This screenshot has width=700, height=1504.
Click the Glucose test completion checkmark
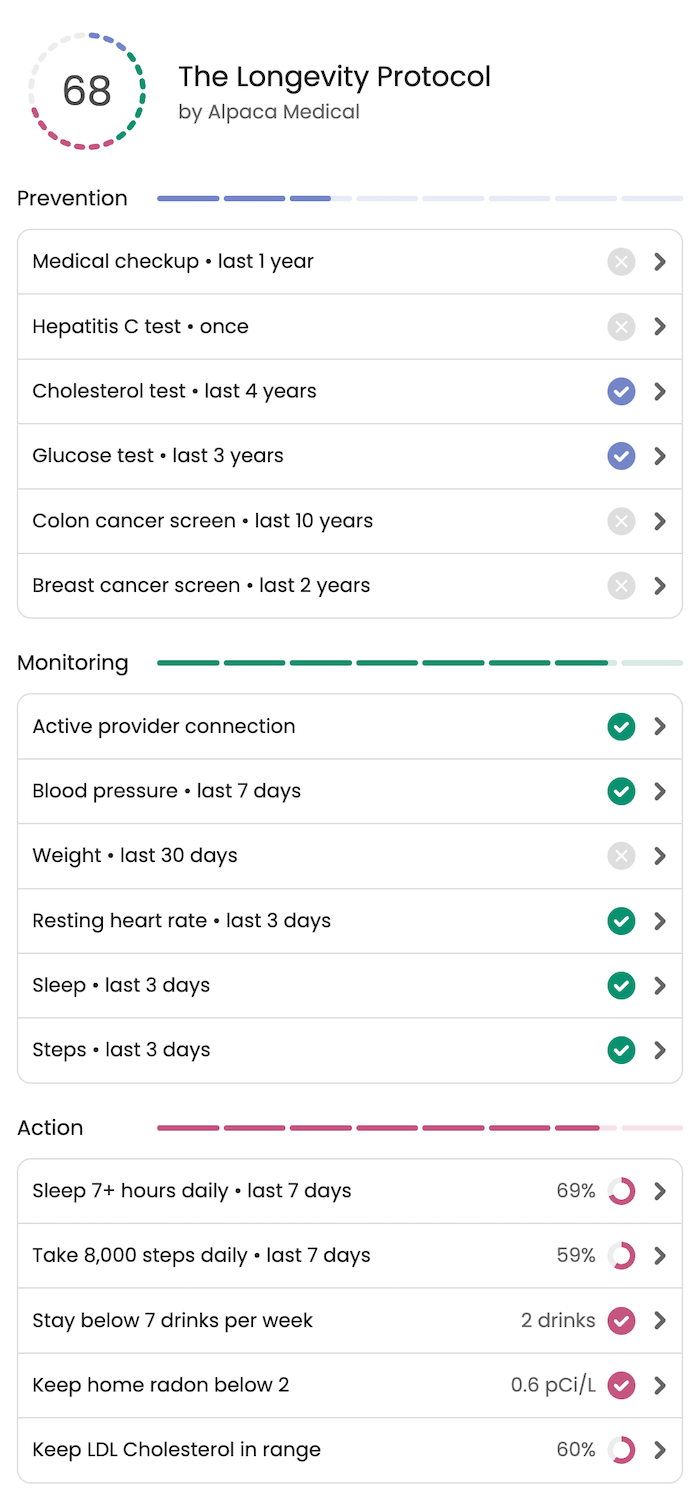(x=621, y=456)
